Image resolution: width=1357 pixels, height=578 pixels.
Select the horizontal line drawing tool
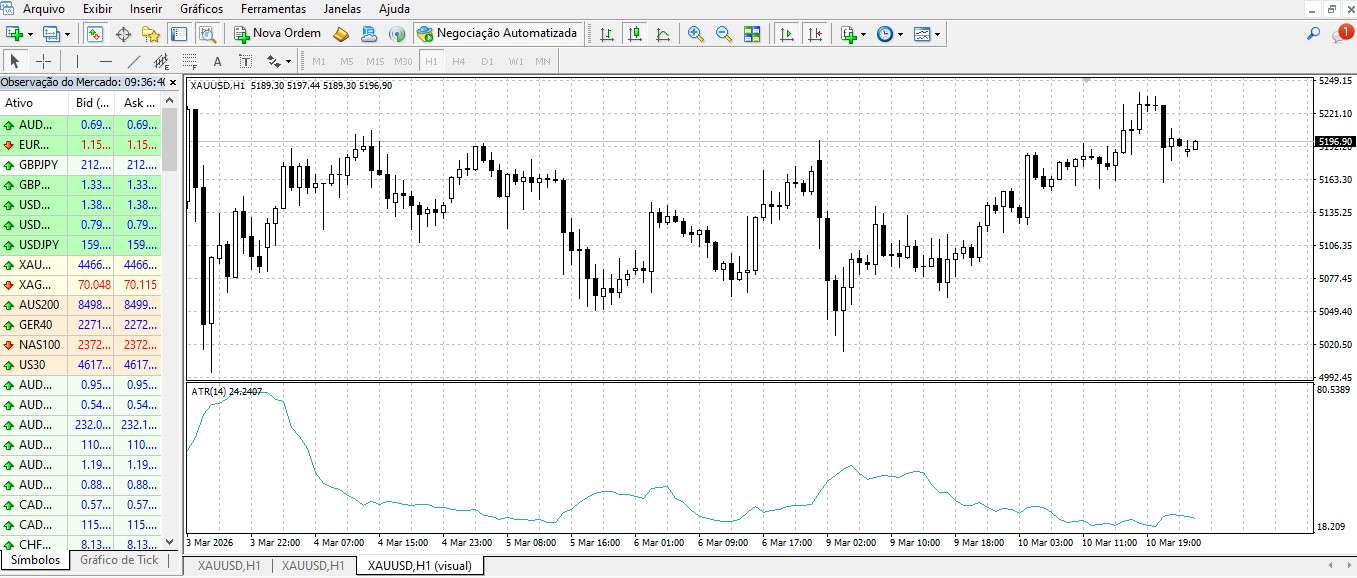(105, 62)
